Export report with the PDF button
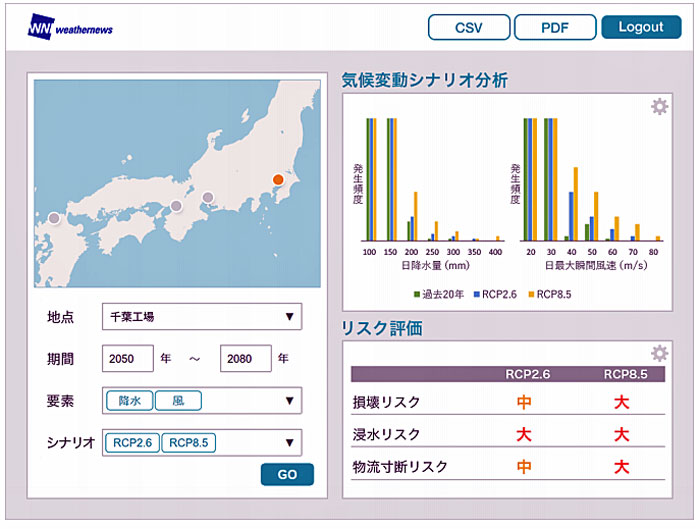The width and height of the screenshot is (700, 529). pyautogui.click(x=555, y=27)
